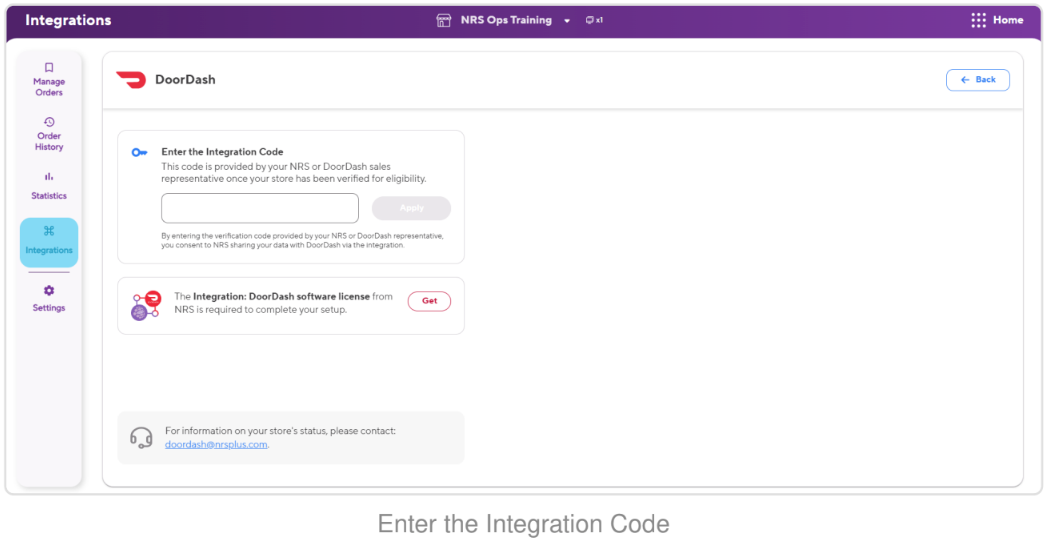Click the 'Enter the Integration Code' heading
Image resolution: width=1048 pixels, height=545 pixels.
point(223,152)
